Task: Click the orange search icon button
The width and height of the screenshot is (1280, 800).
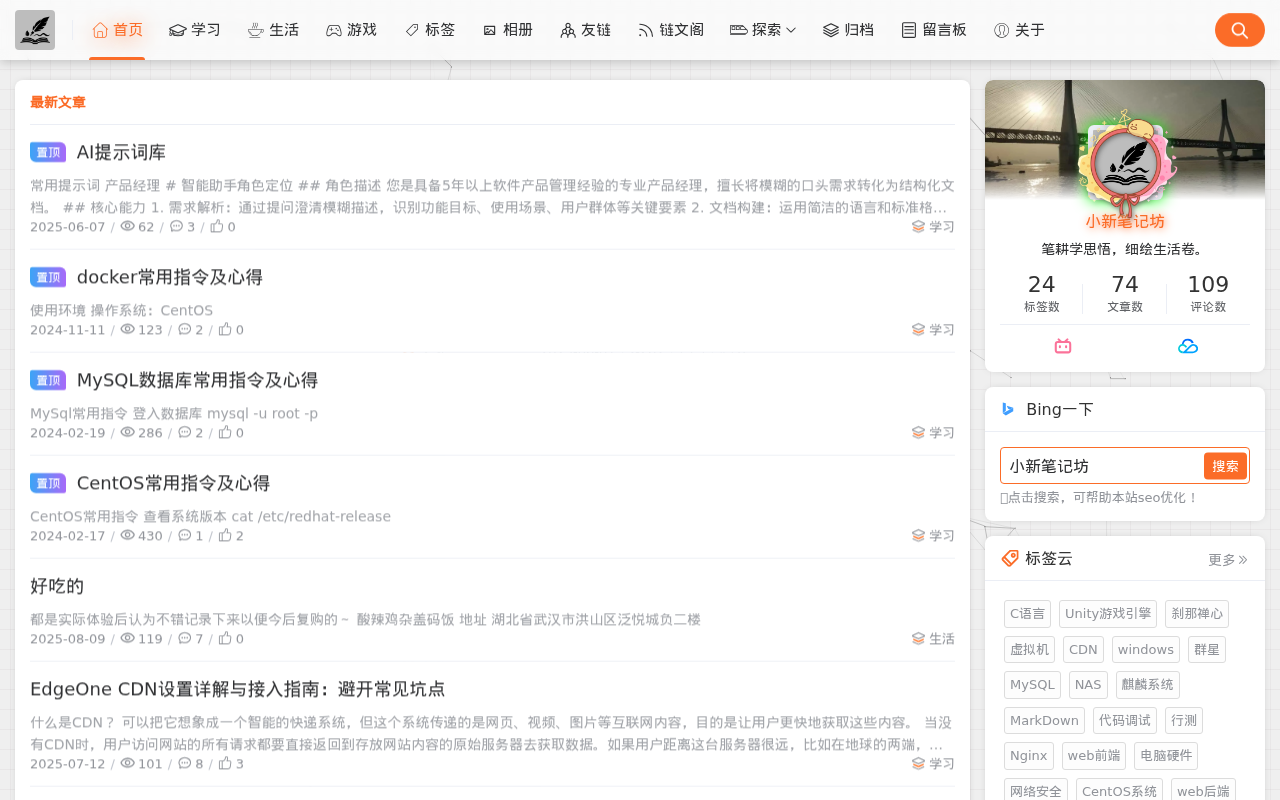Action: pyautogui.click(x=1239, y=30)
